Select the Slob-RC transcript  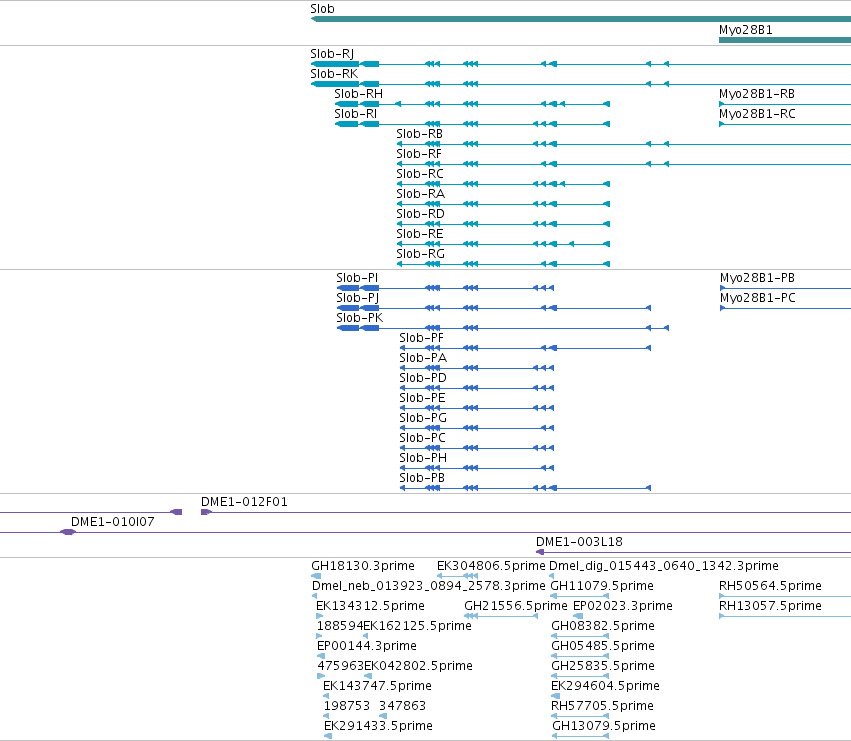coord(503,184)
